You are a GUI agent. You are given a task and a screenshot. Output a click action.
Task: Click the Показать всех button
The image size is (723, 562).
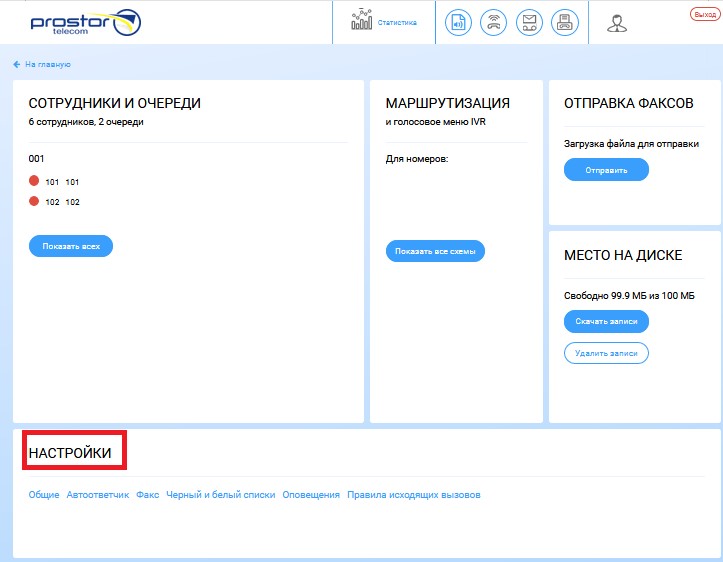coord(71,246)
